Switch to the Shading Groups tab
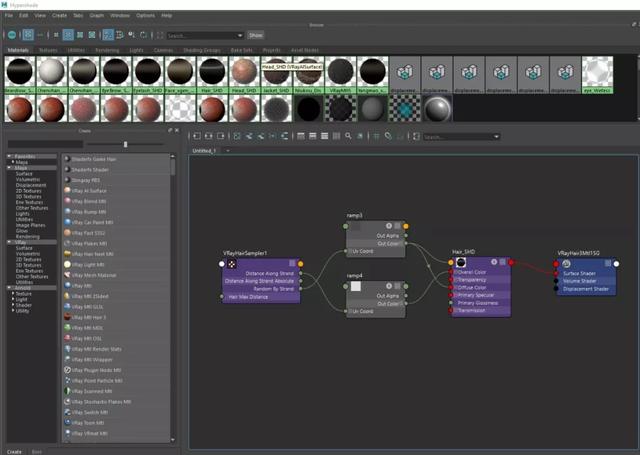Image resolution: width=640 pixels, height=455 pixels. (x=202, y=50)
